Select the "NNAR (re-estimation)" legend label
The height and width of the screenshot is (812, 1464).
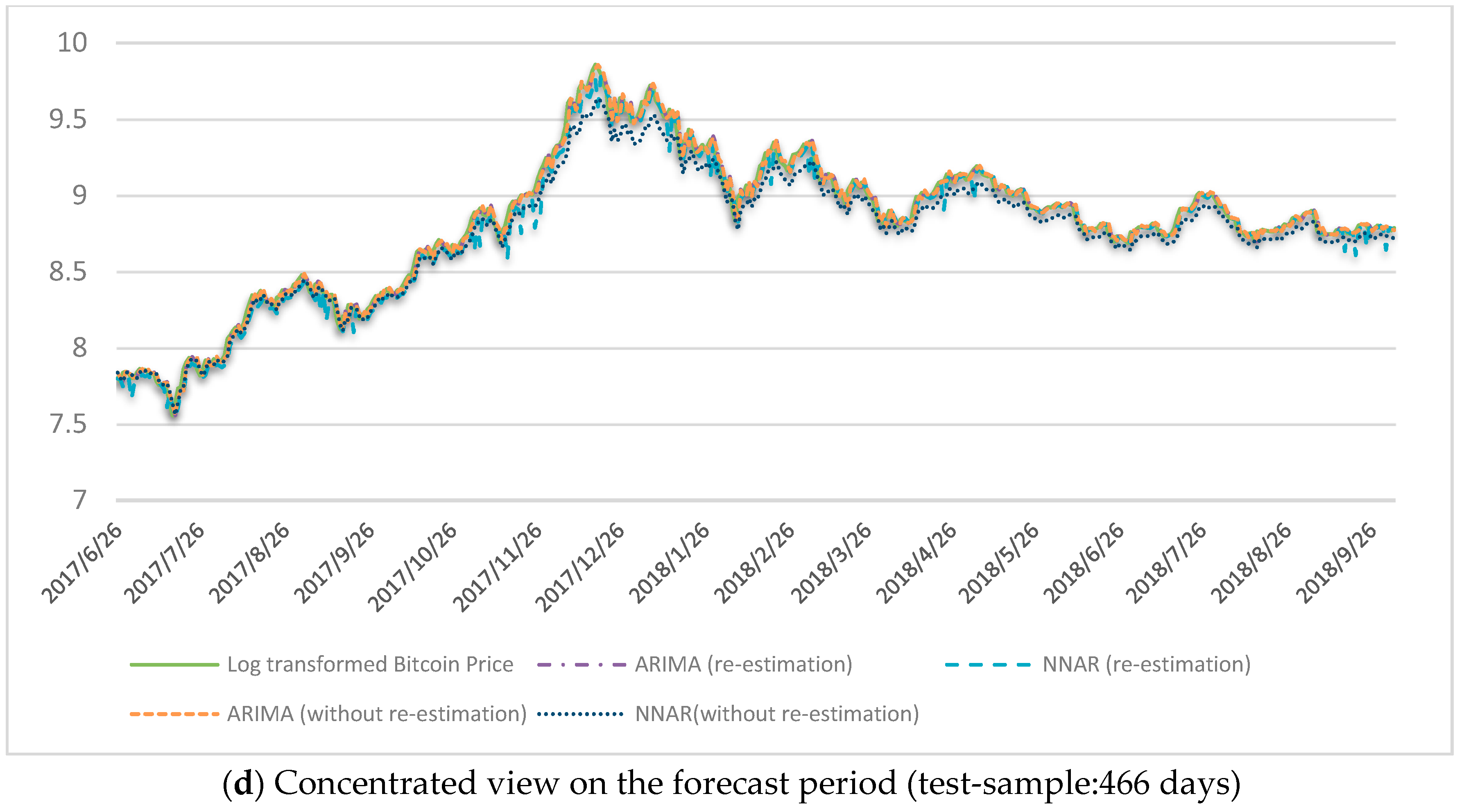tap(1146, 664)
